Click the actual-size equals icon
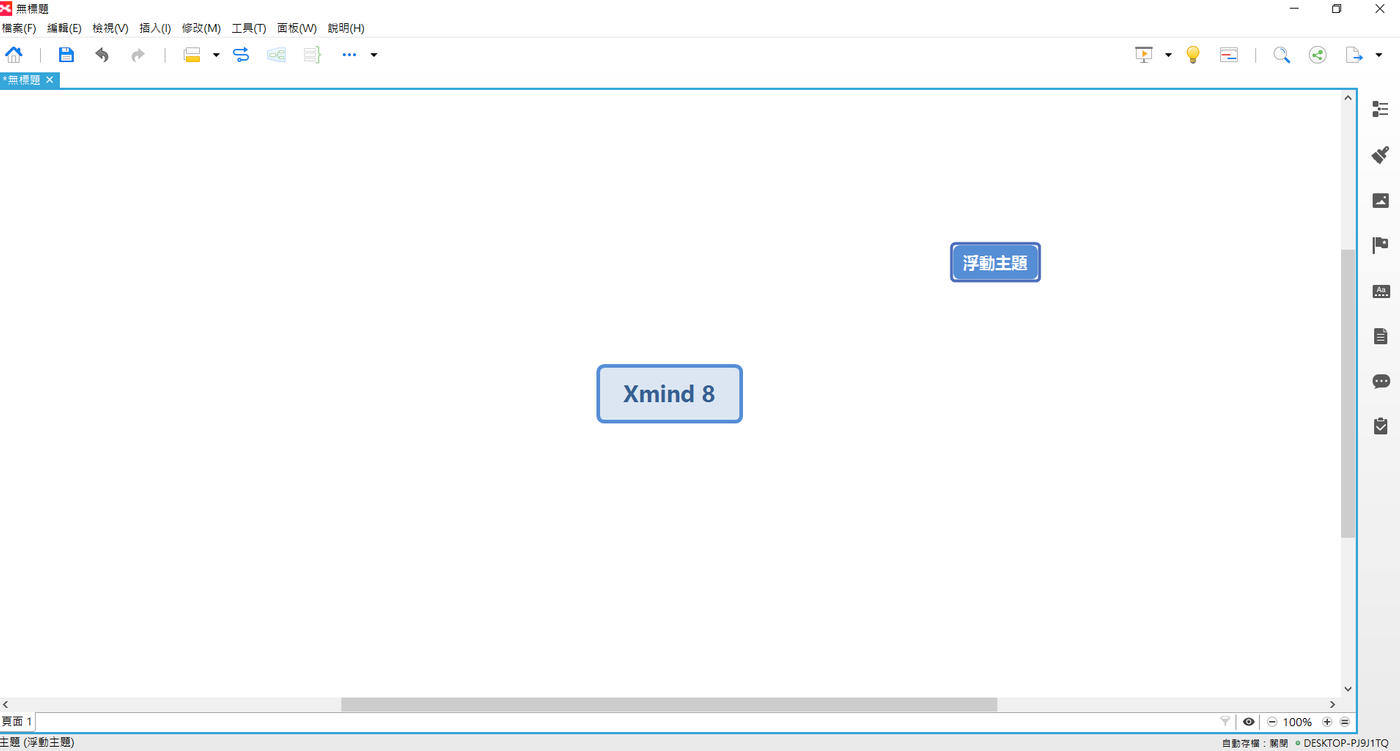 [1345, 722]
